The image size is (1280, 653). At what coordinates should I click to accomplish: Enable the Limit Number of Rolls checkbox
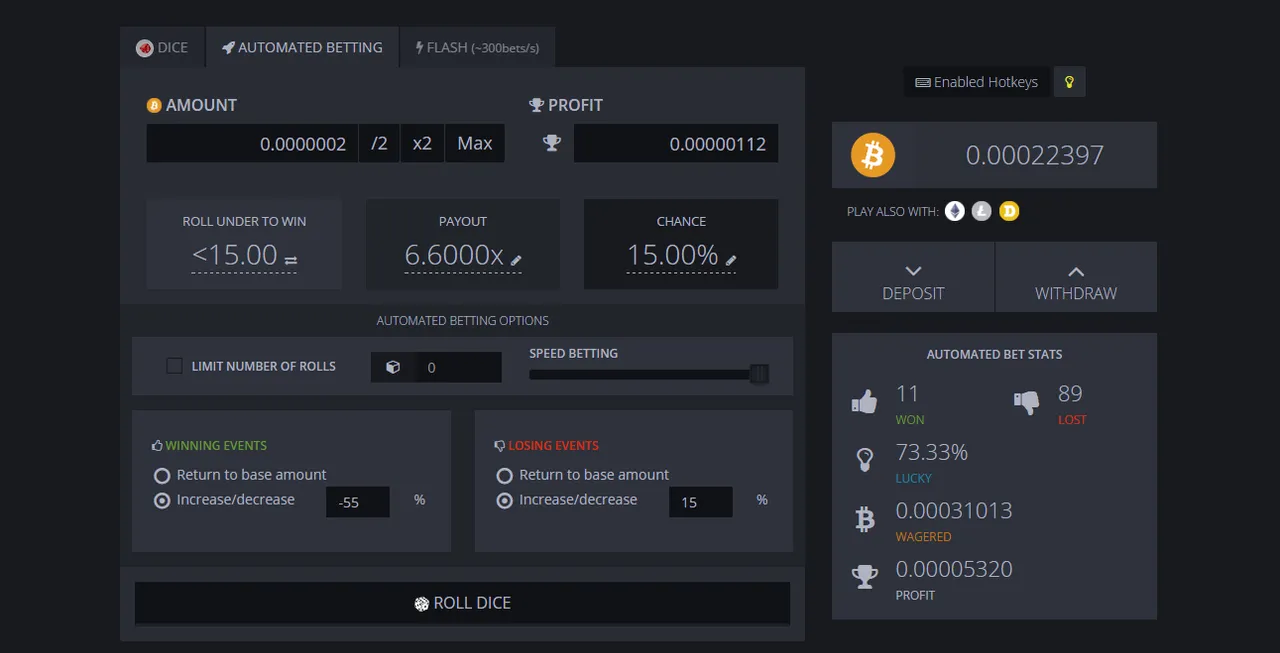(x=174, y=366)
